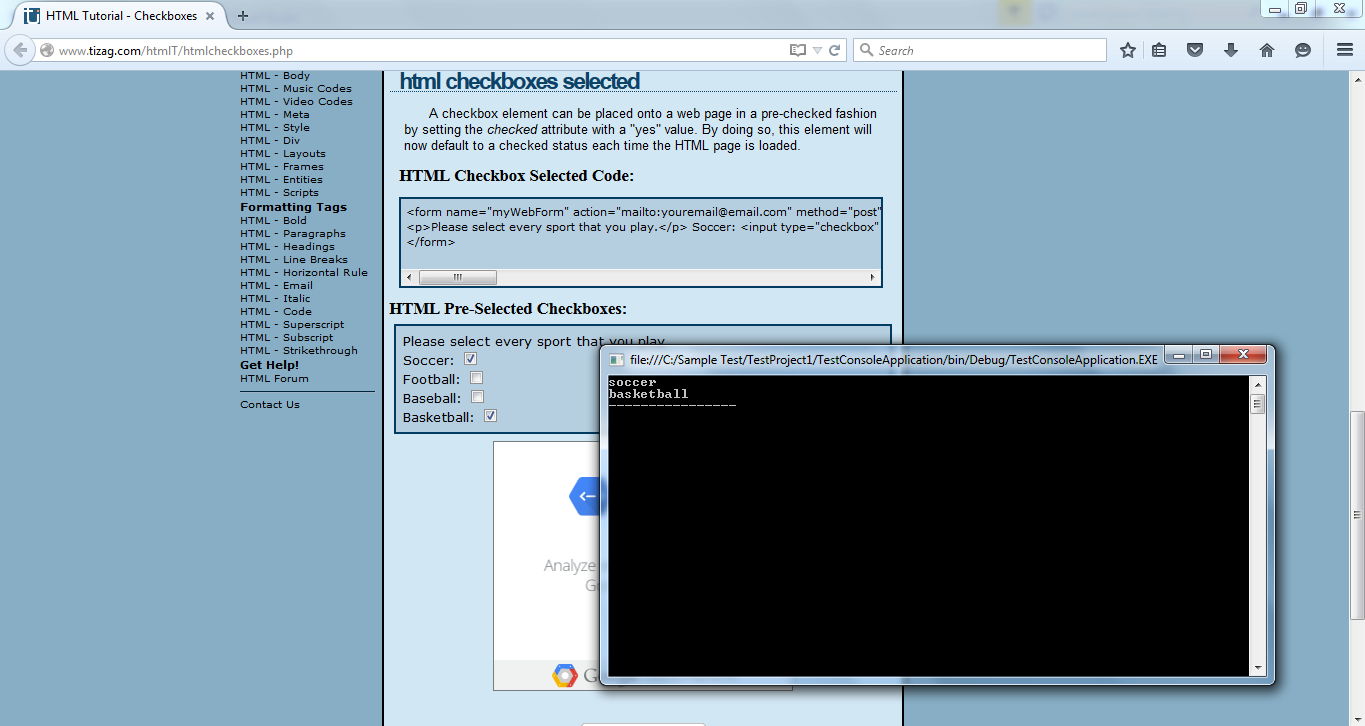Open the HTML - Meta link
1365x726 pixels.
pos(275,114)
